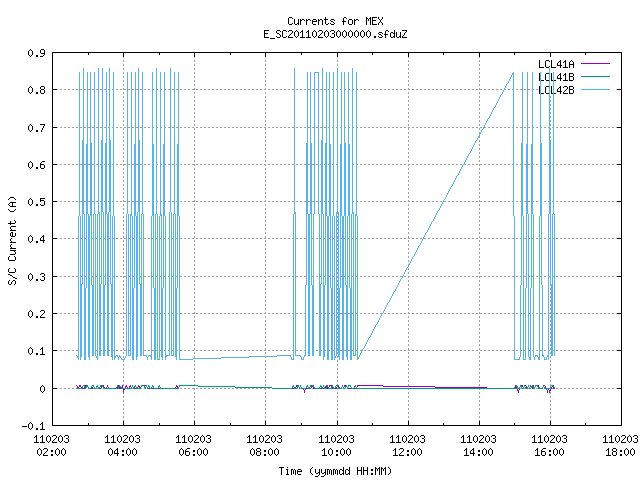Screen dimensions: 640x480
Task: Click the 'S/C Current (A)' y-axis label
Action: click(x=13, y=240)
